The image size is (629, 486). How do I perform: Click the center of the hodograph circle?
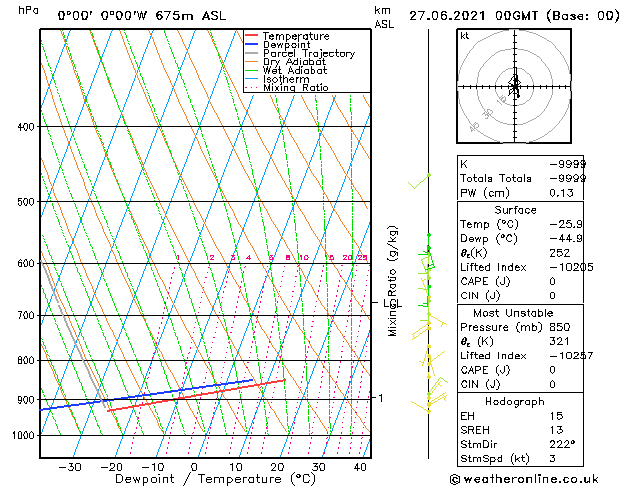[x=514, y=86]
